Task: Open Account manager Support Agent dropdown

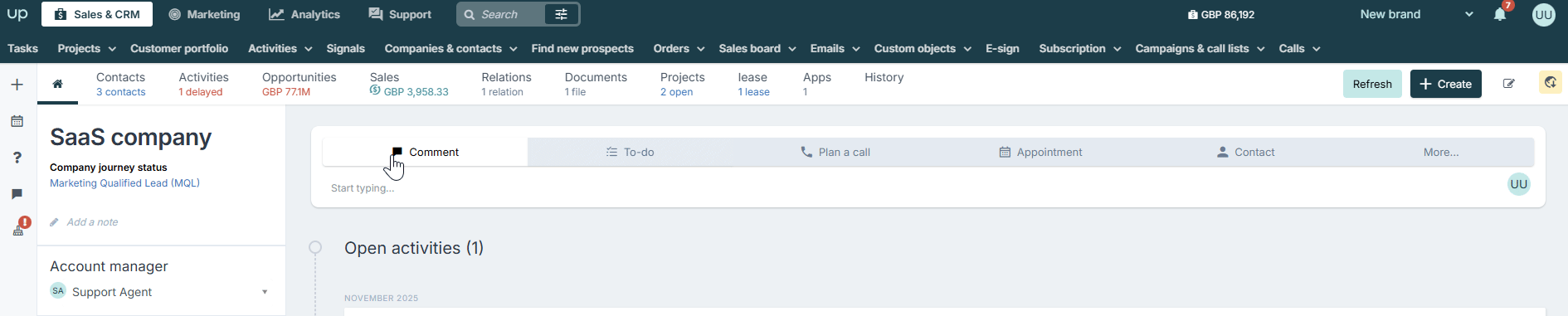Action: [x=160, y=292]
